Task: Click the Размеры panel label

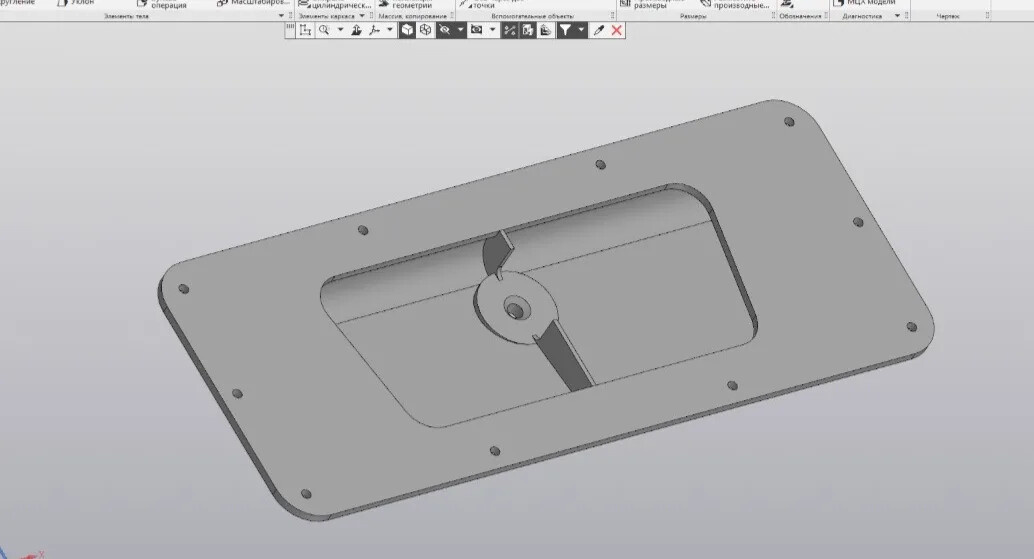Action: [x=693, y=16]
